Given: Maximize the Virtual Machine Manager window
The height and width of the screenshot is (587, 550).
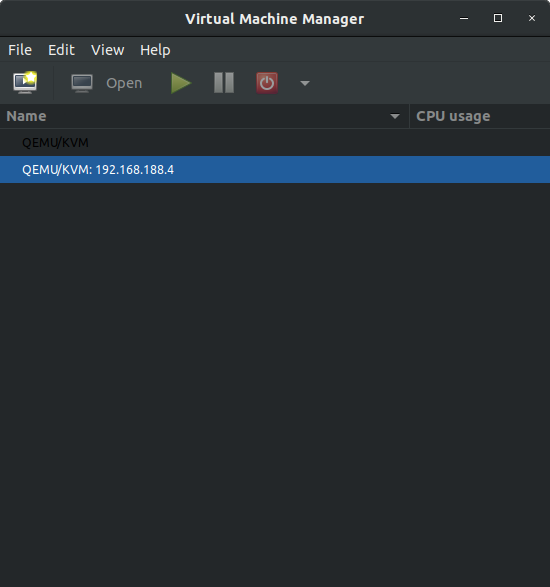Looking at the screenshot, I should coord(498,18).
